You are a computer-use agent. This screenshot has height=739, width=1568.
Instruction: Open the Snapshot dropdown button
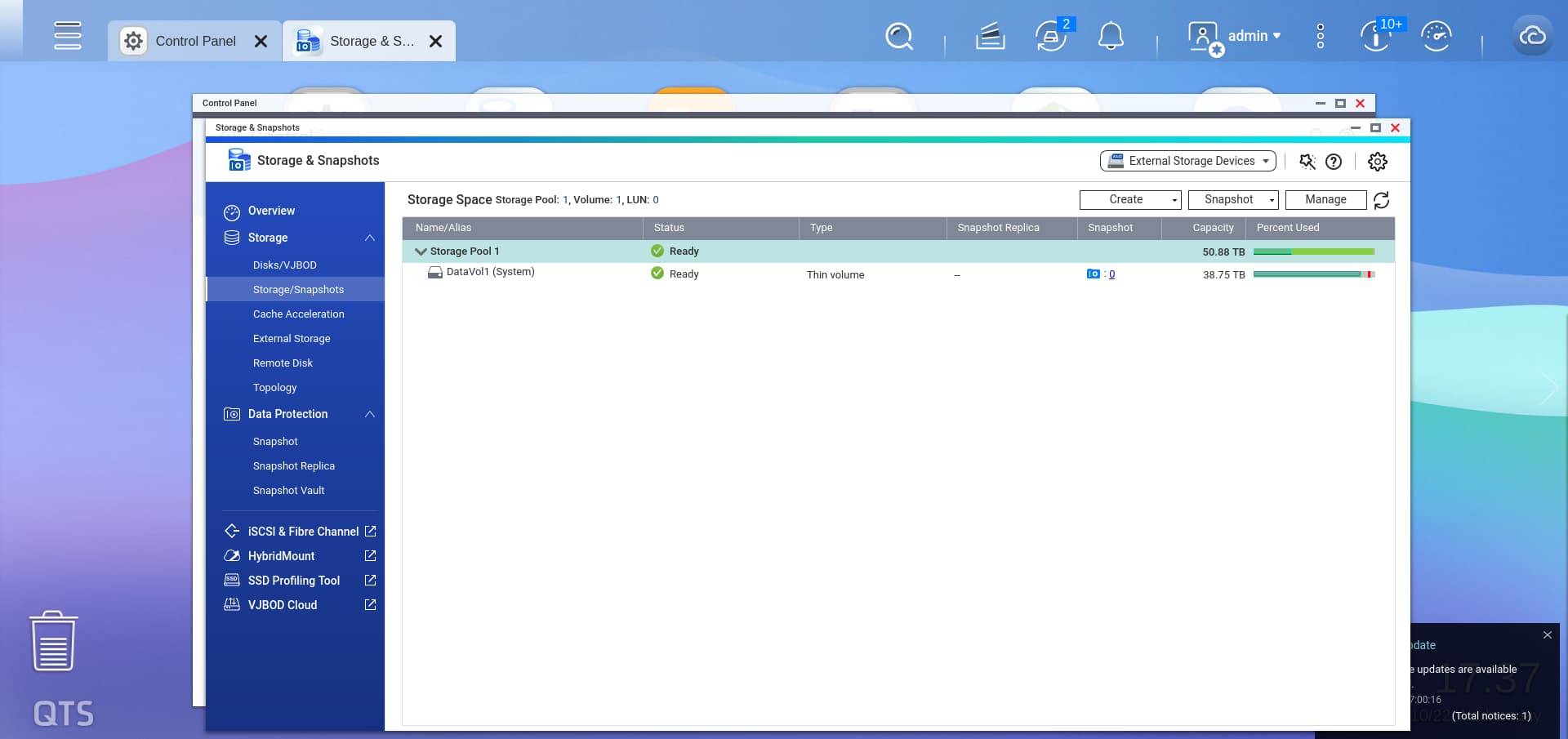pos(1232,200)
